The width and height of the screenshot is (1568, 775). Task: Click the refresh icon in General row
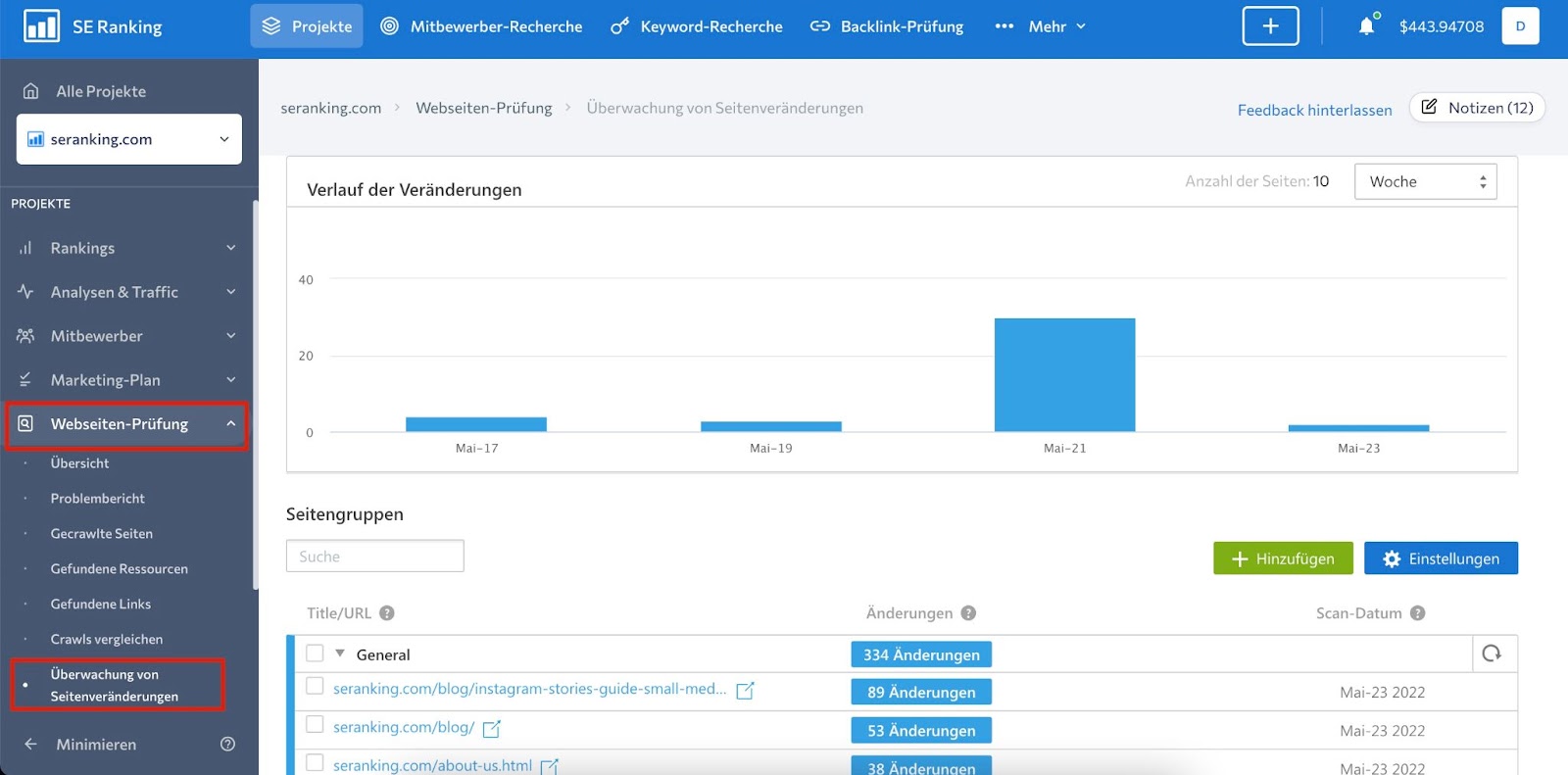click(1492, 654)
